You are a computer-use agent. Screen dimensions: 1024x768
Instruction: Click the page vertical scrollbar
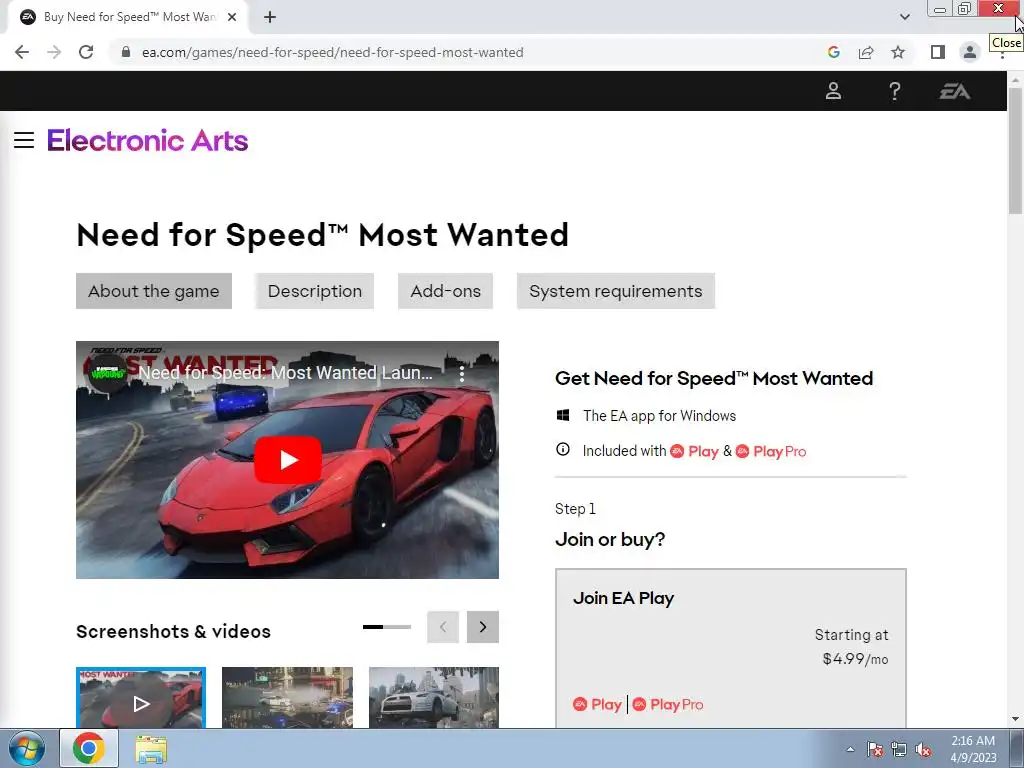[x=1015, y=150]
